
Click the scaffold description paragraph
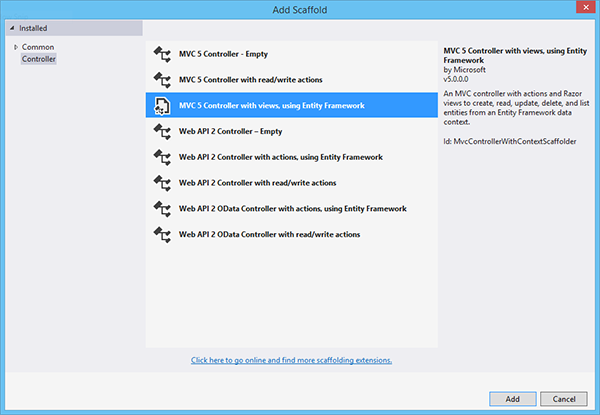tap(516, 108)
